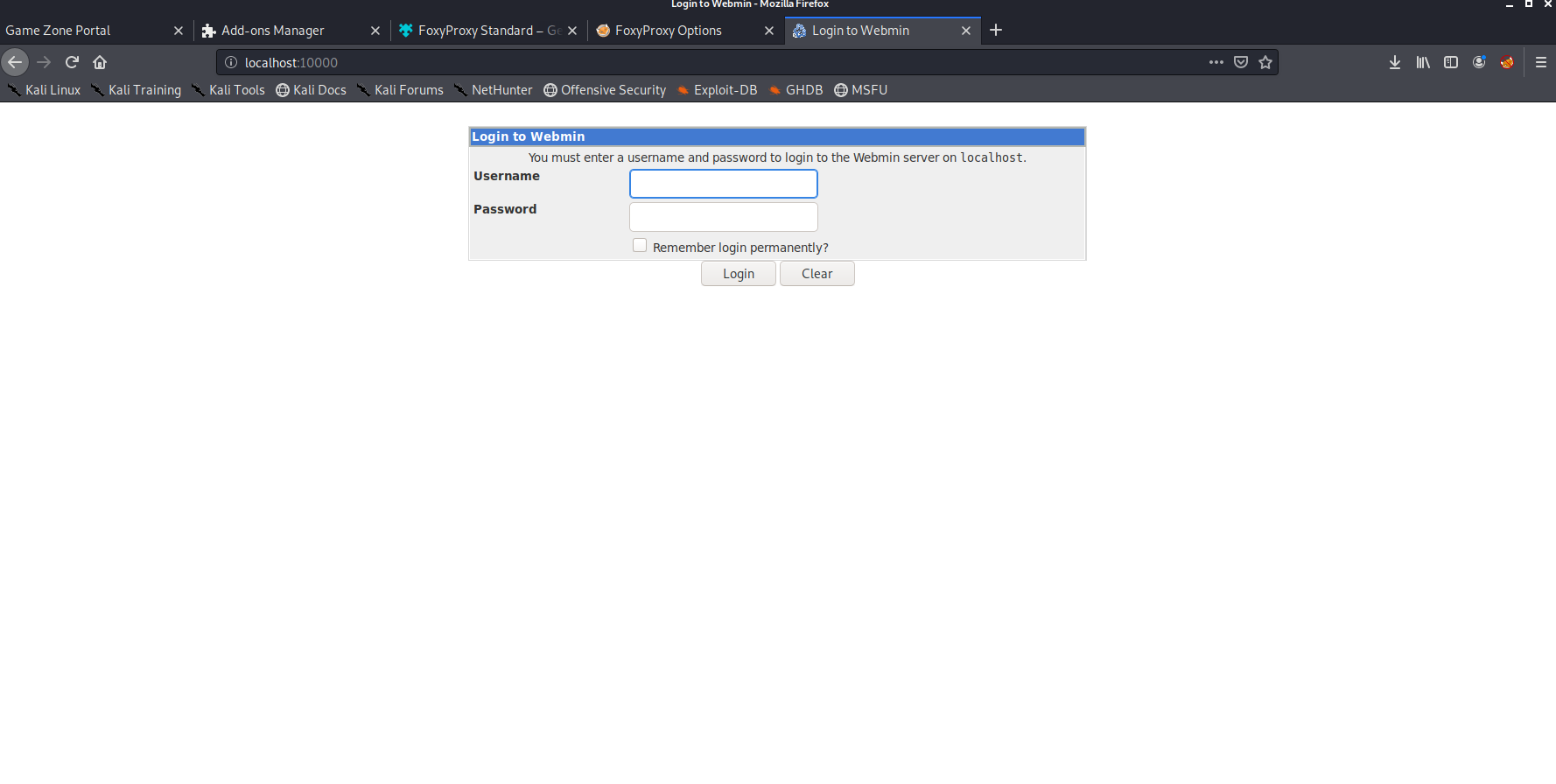Open Kali Linux bookmark
Viewport: 1556px width, 784px height.
tap(44, 90)
